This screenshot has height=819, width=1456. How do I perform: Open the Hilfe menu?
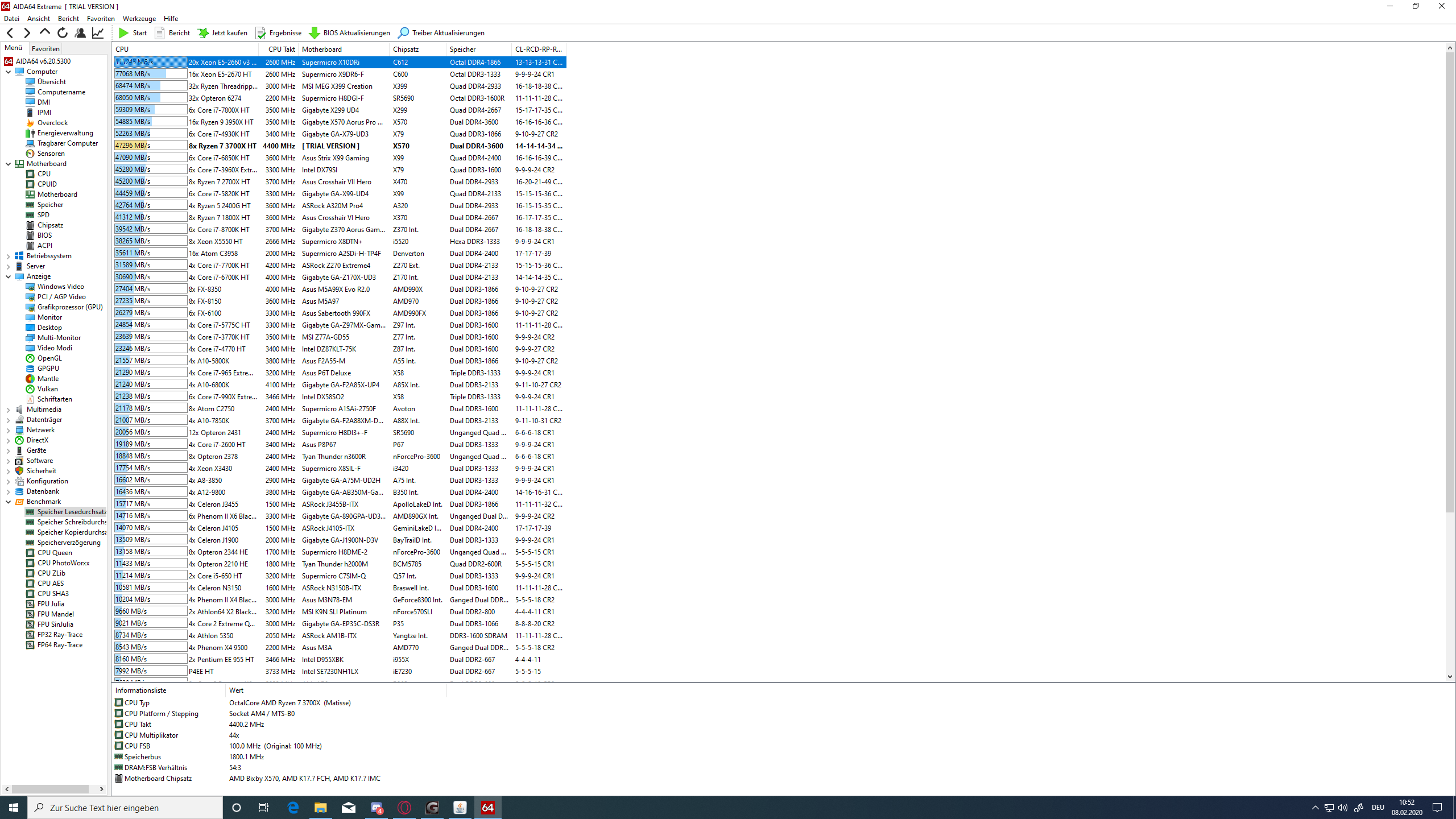click(x=171, y=19)
